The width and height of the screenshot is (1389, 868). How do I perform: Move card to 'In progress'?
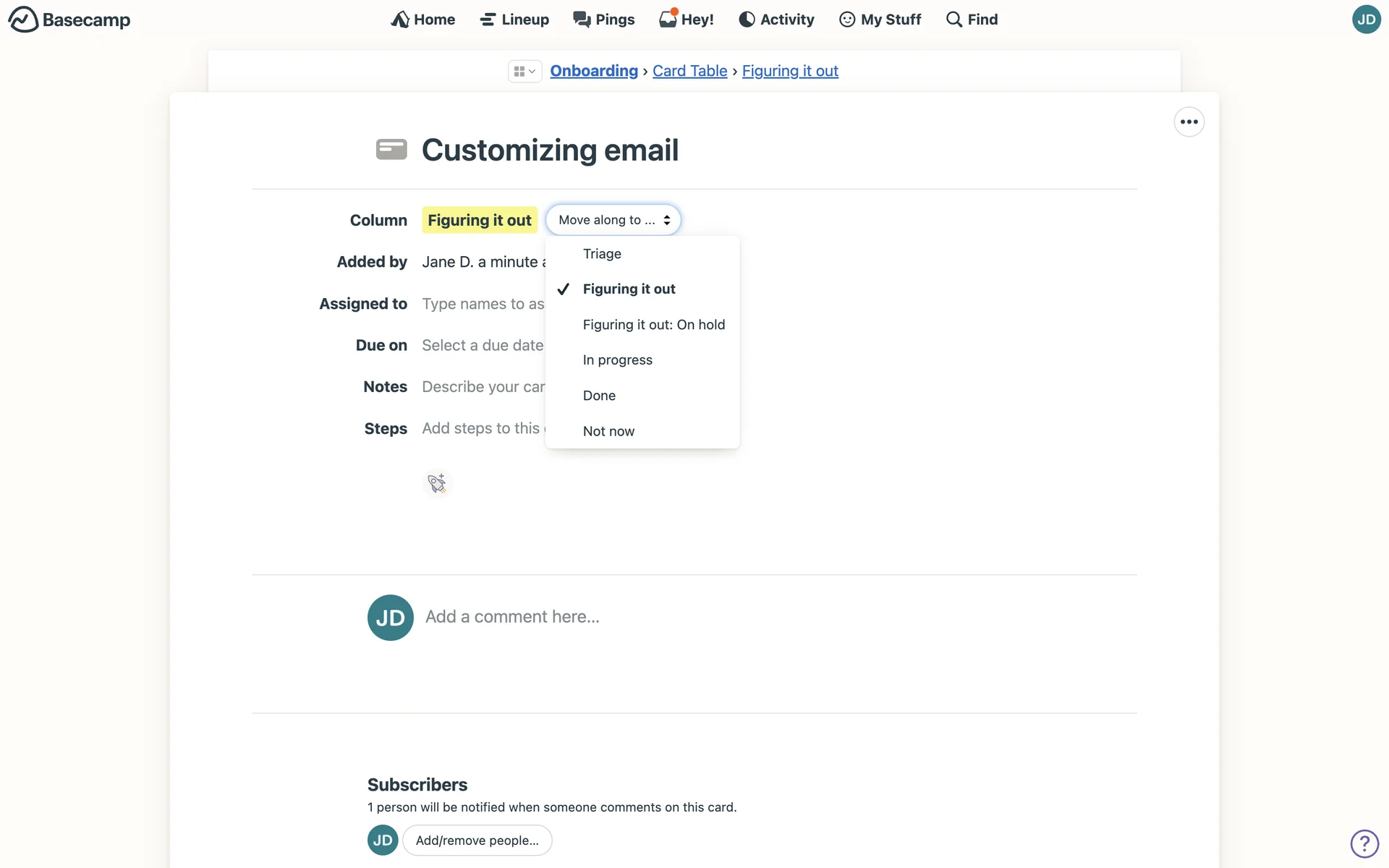617,360
